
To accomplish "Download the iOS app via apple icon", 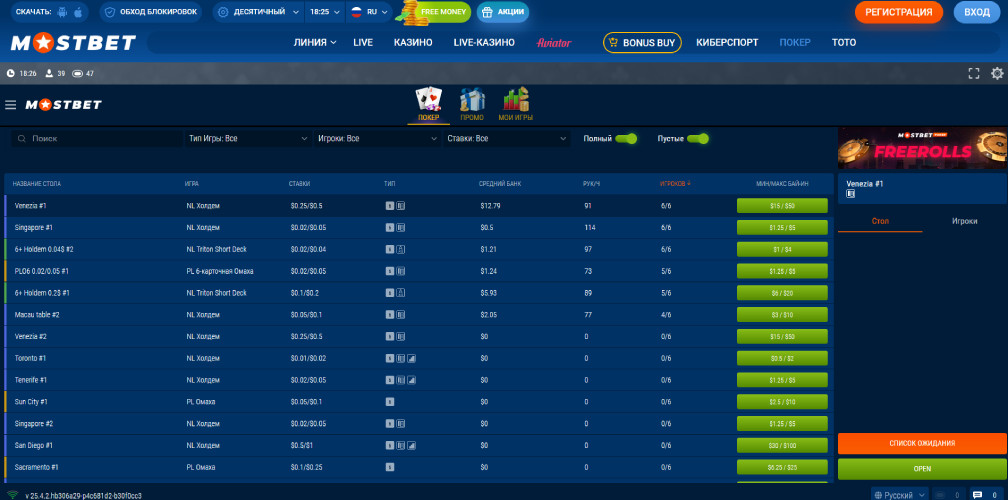I will coord(78,12).
